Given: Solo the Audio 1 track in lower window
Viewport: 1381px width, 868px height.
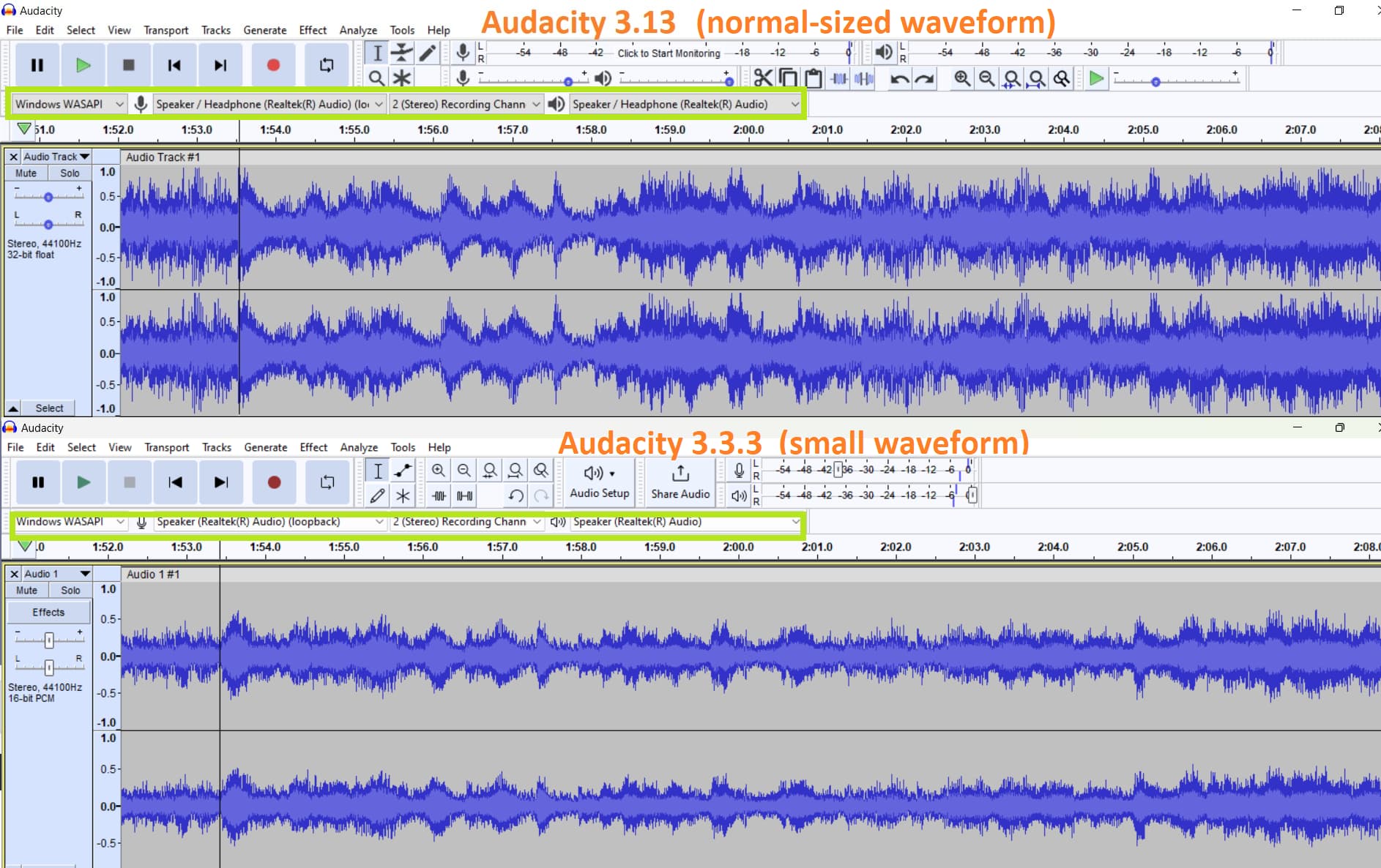Looking at the screenshot, I should [70, 591].
